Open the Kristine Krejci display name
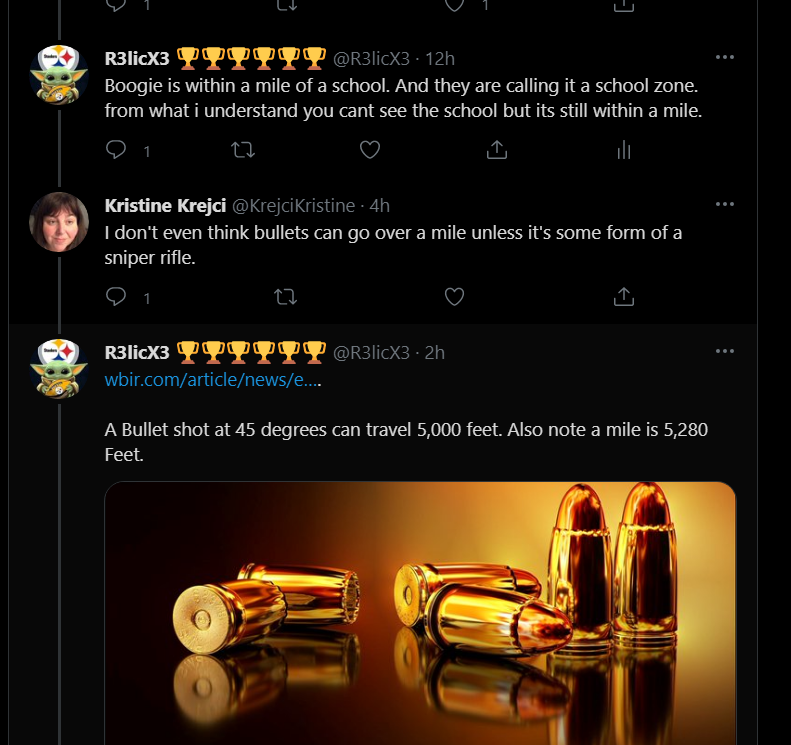The image size is (791, 745). coord(165,206)
